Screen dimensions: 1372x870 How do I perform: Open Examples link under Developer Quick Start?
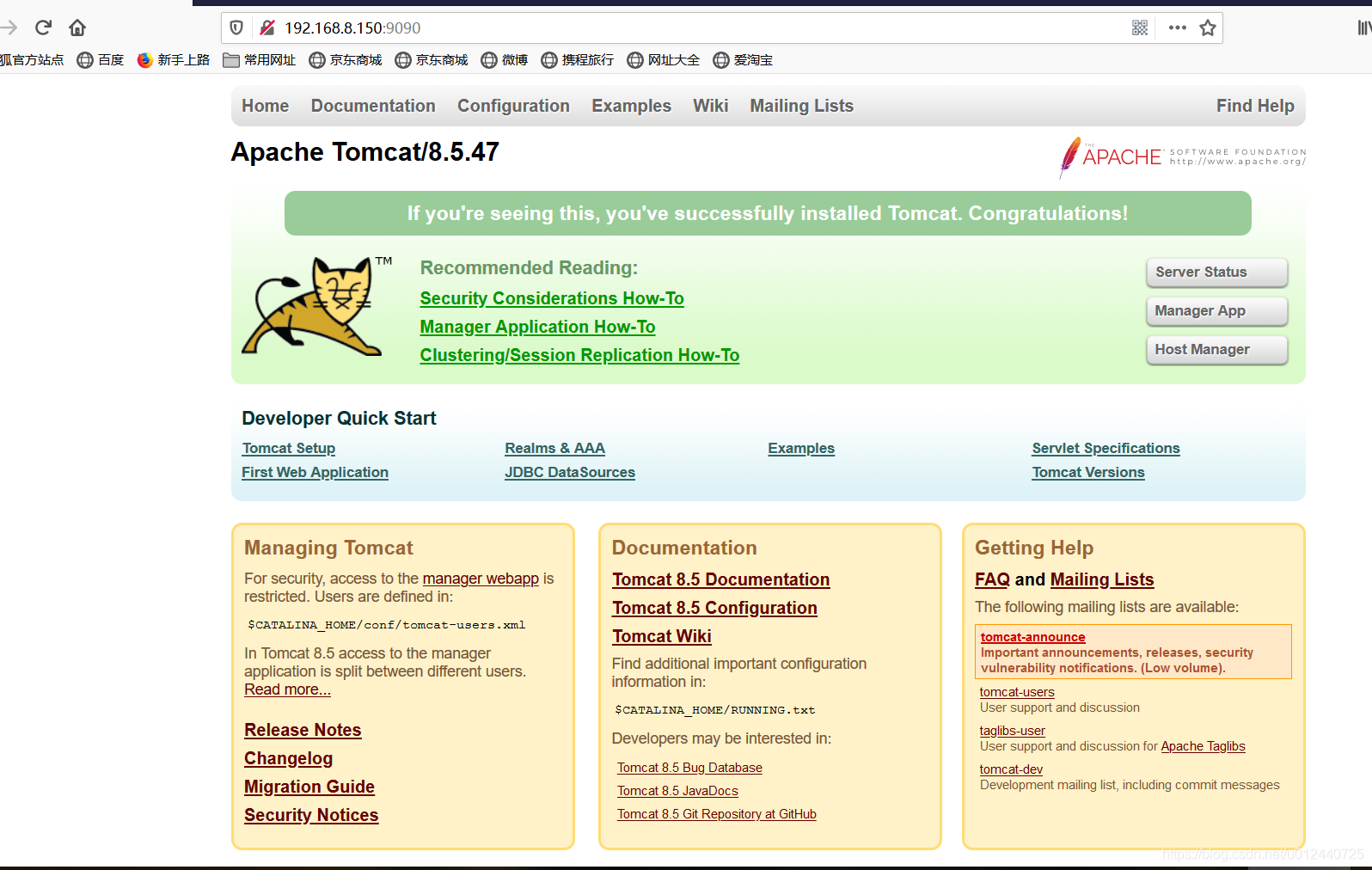tap(801, 448)
